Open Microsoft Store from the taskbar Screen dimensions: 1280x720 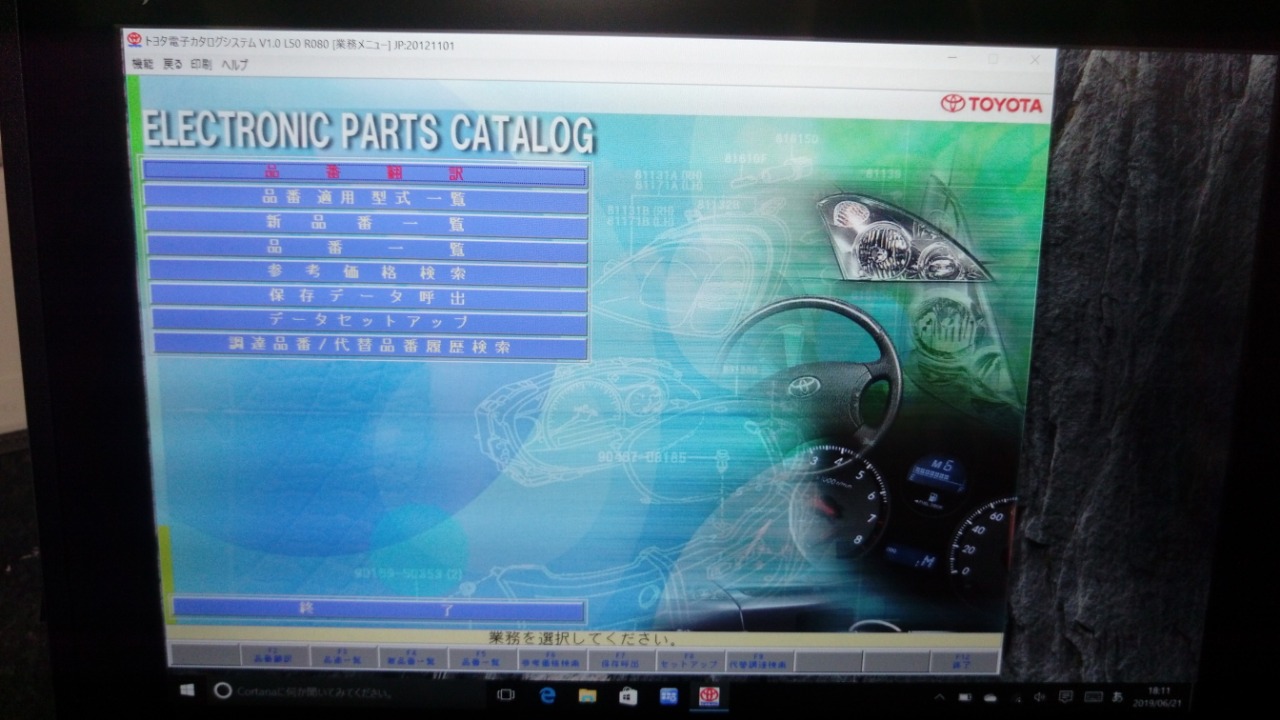coord(628,695)
